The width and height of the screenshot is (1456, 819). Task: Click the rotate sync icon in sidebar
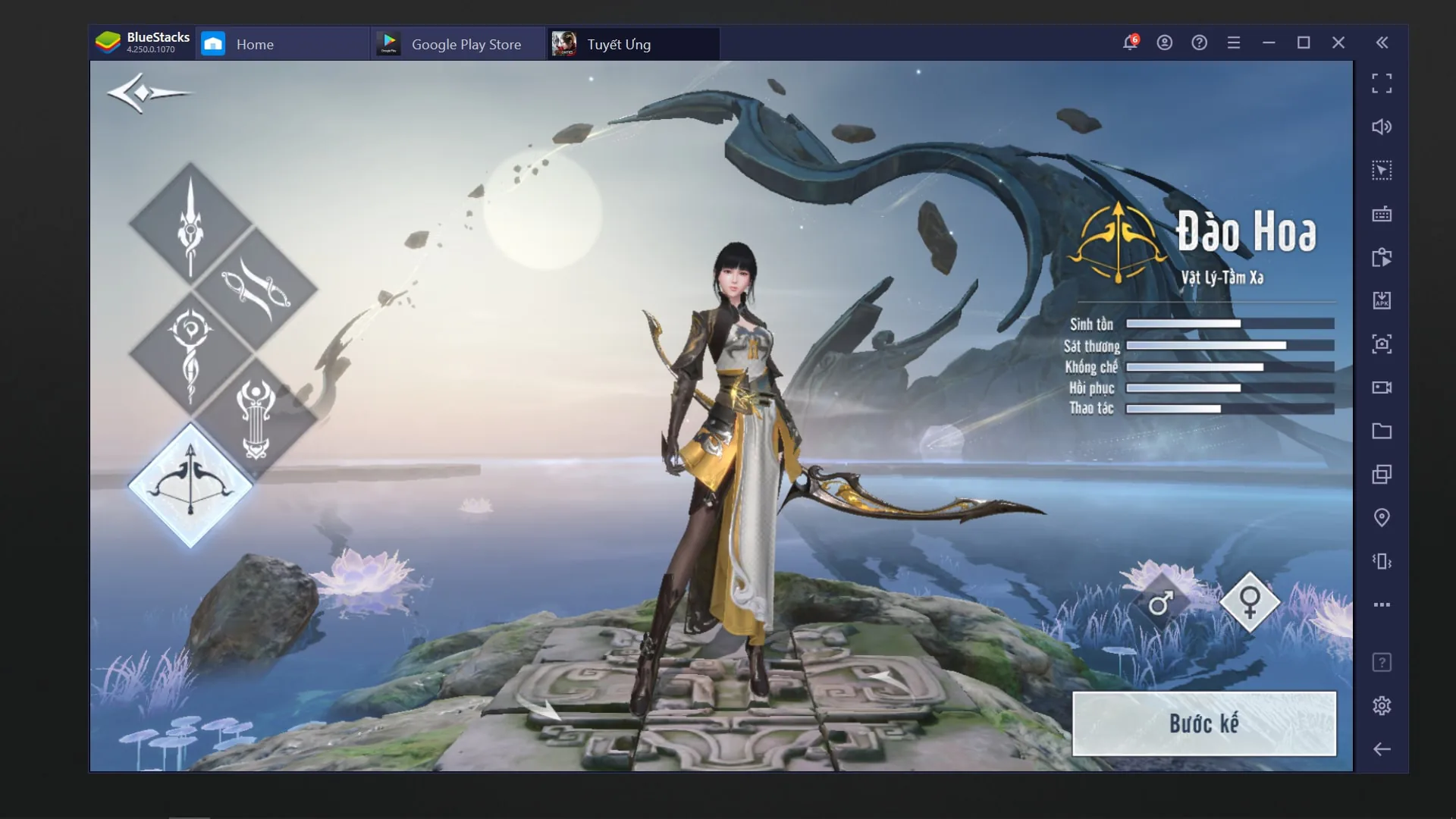(x=1382, y=257)
